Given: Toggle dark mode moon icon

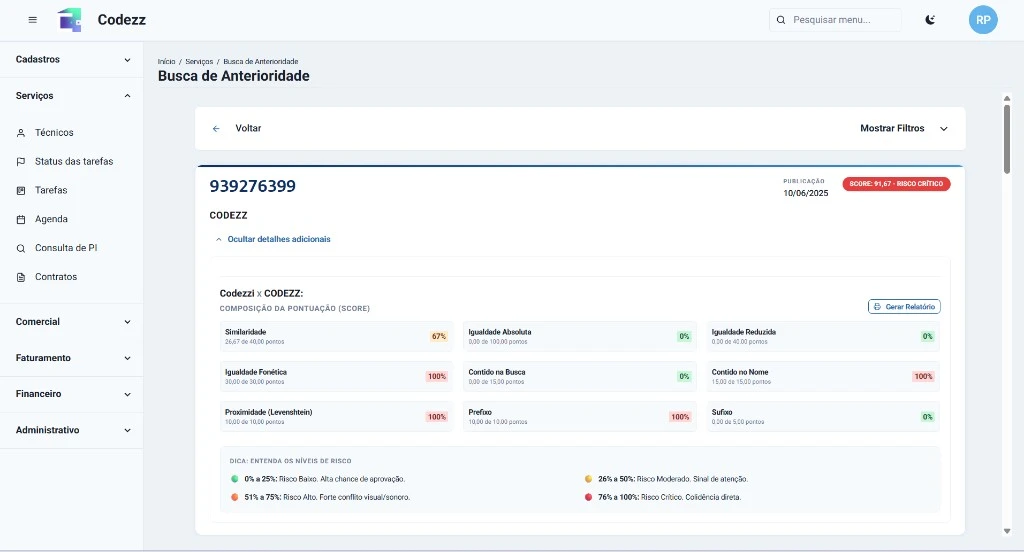Looking at the screenshot, I should click(x=930, y=20).
